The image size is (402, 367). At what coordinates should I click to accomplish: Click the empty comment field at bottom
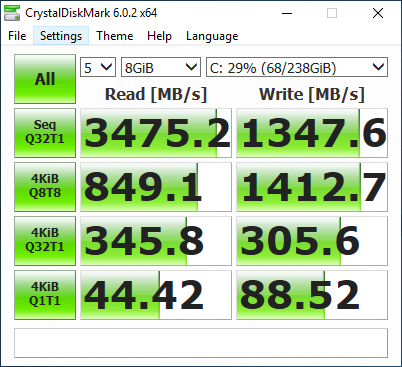201,343
